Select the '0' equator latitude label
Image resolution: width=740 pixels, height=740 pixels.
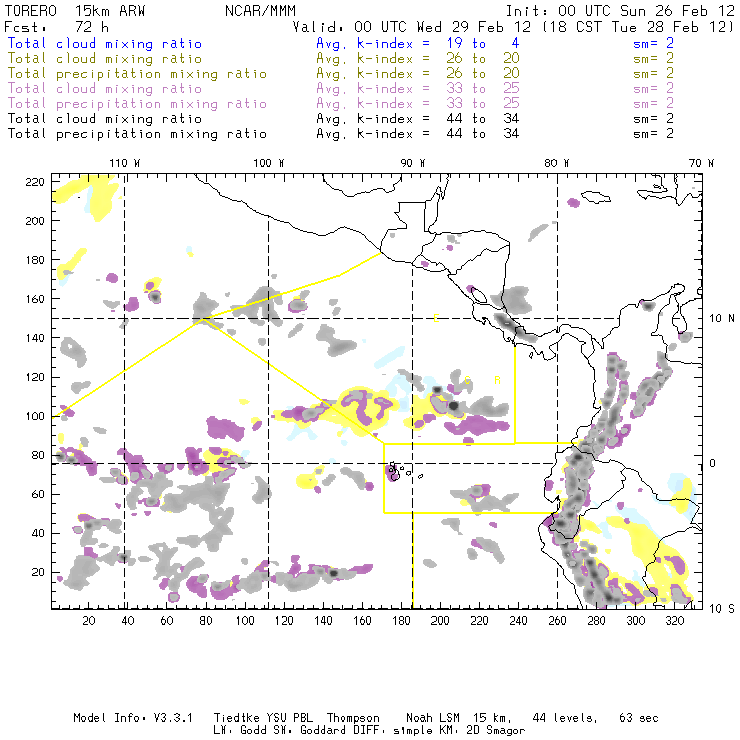pyautogui.click(x=713, y=463)
